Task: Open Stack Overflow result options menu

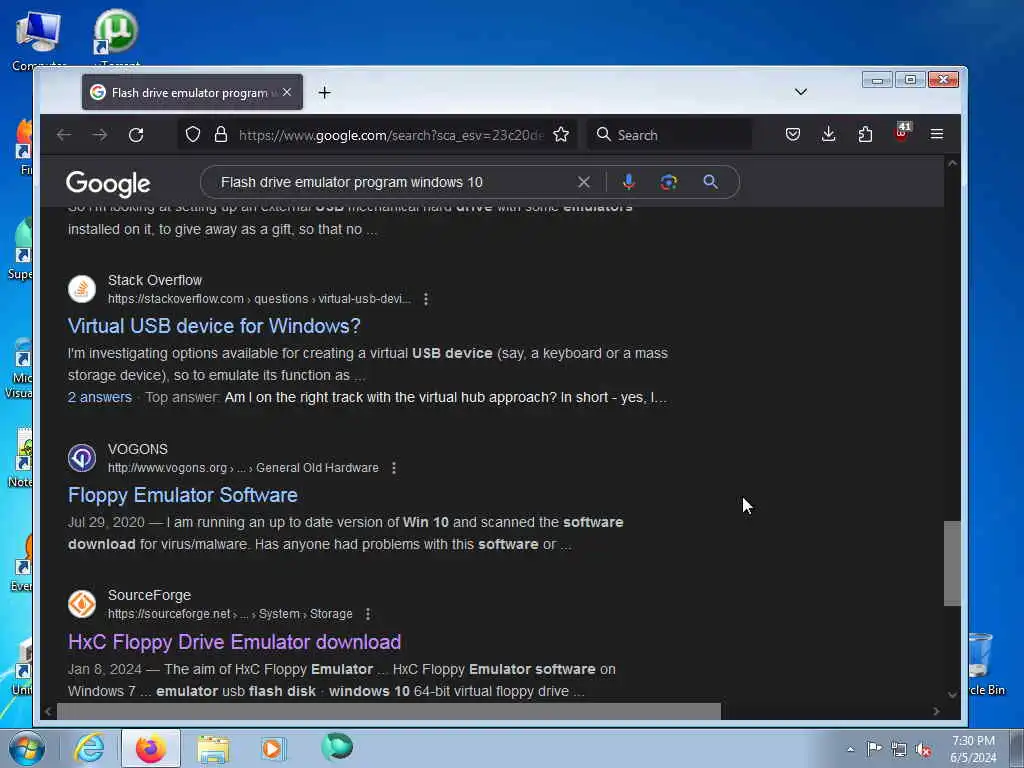Action: click(426, 299)
